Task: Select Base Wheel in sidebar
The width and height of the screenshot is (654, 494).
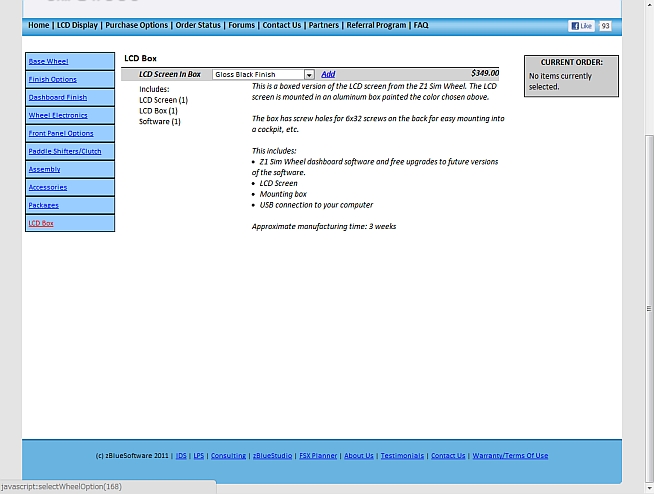Action: [x=48, y=61]
